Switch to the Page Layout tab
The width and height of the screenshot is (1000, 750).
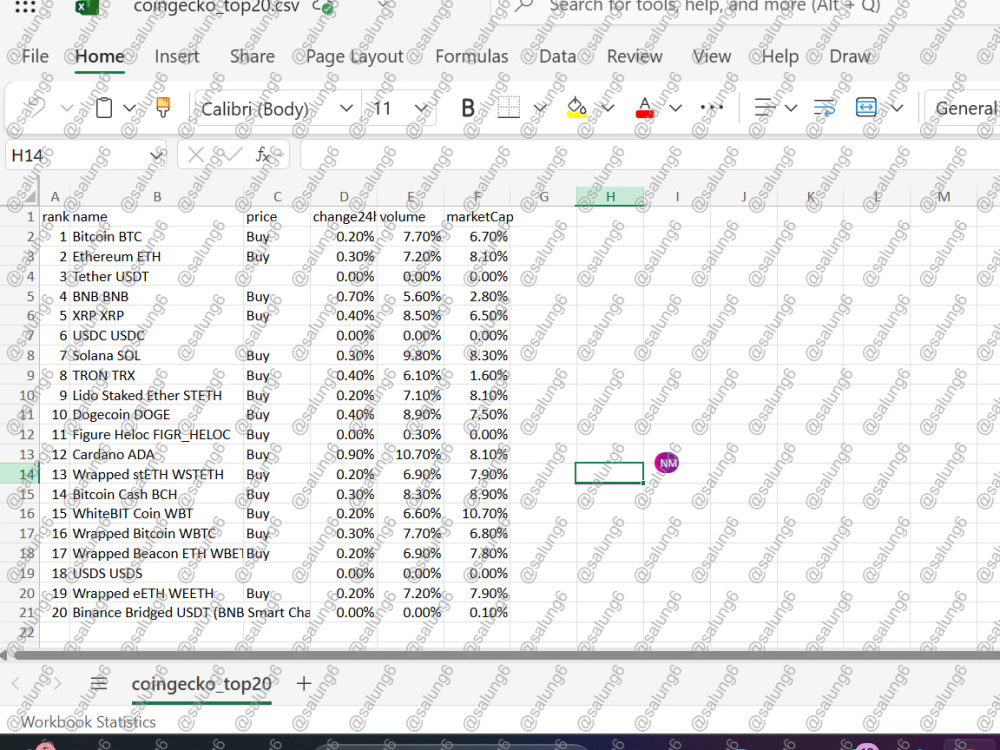(355, 57)
